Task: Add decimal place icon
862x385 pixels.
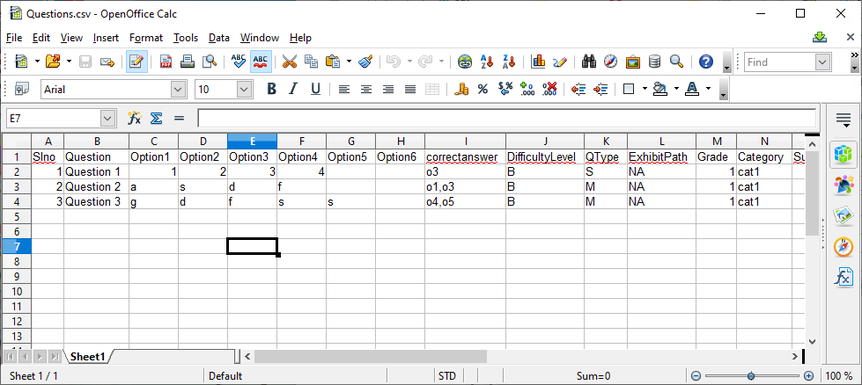Action: click(x=527, y=89)
